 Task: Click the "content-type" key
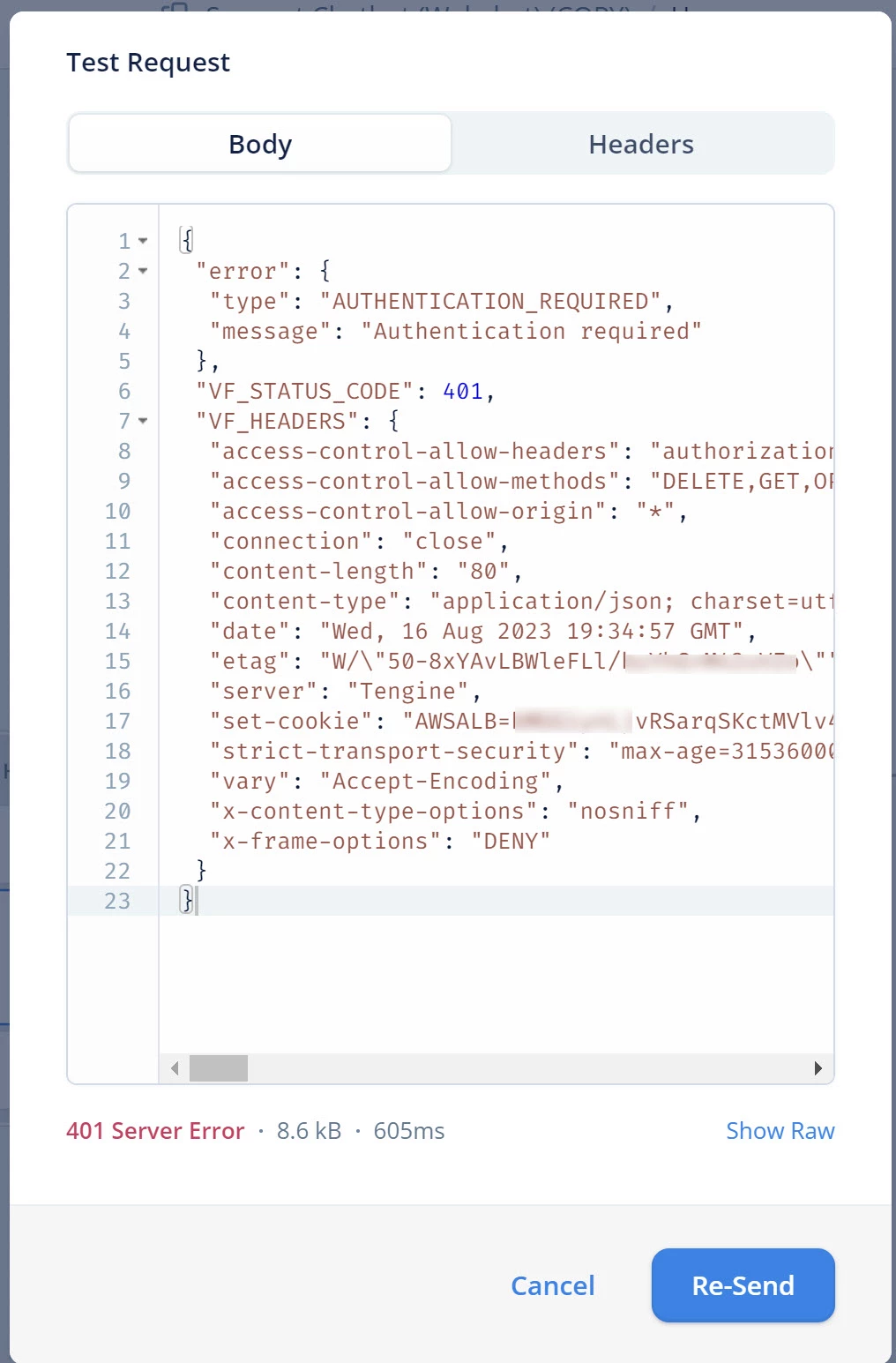(x=305, y=602)
